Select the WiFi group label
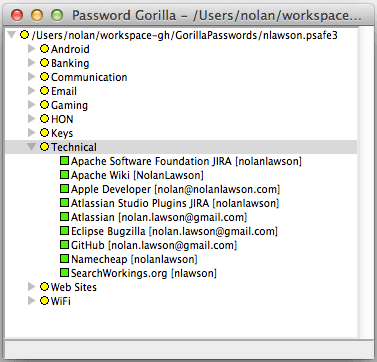 (x=61, y=301)
